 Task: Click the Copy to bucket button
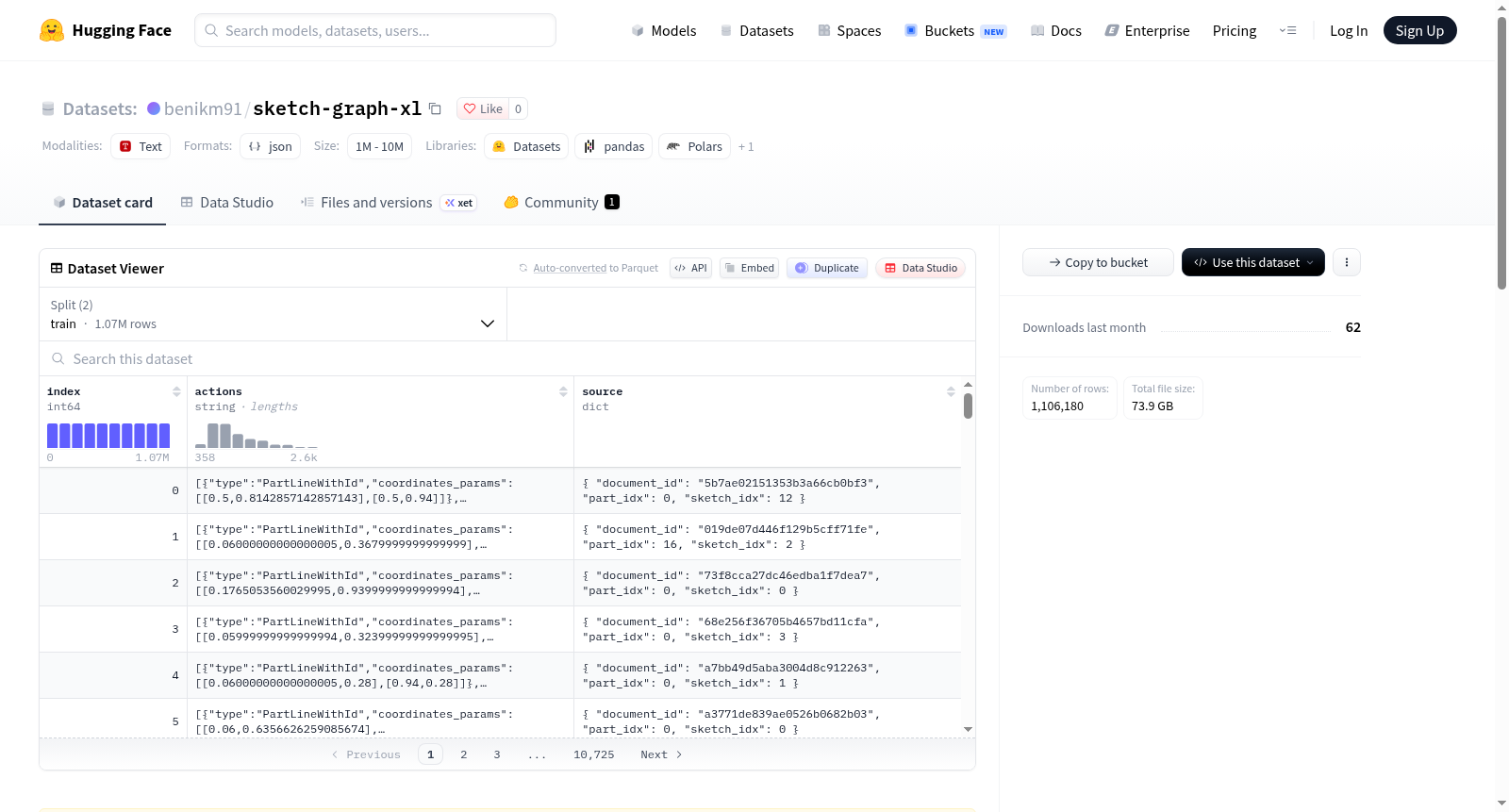tap(1098, 262)
